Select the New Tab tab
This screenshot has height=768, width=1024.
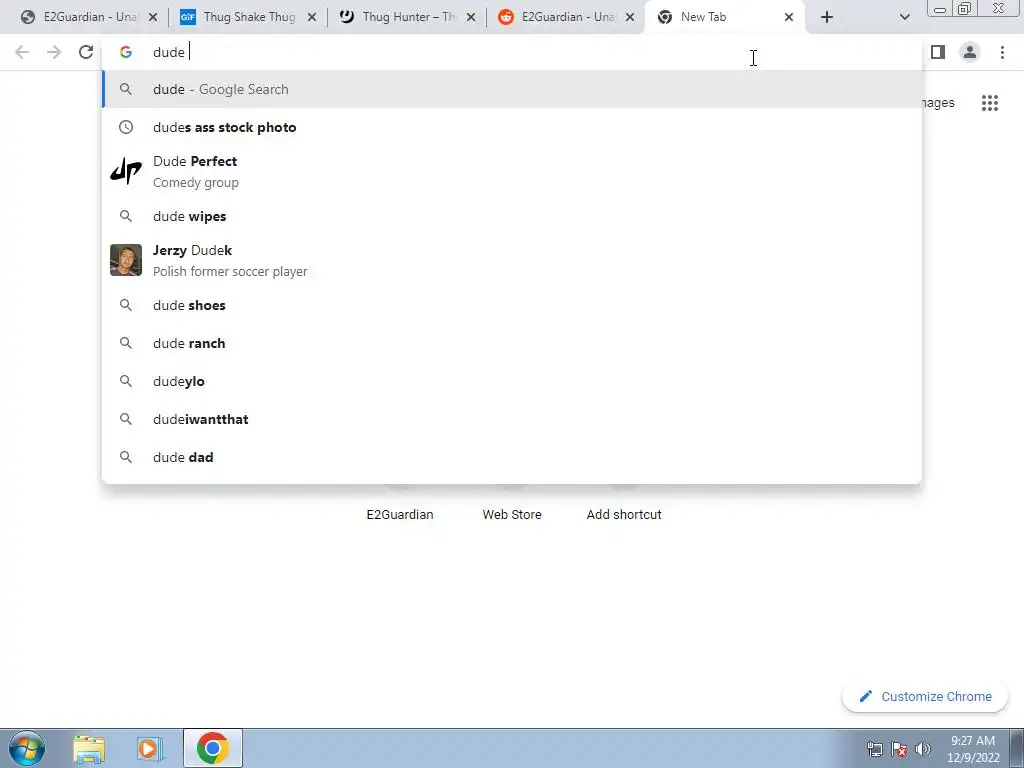[724, 17]
